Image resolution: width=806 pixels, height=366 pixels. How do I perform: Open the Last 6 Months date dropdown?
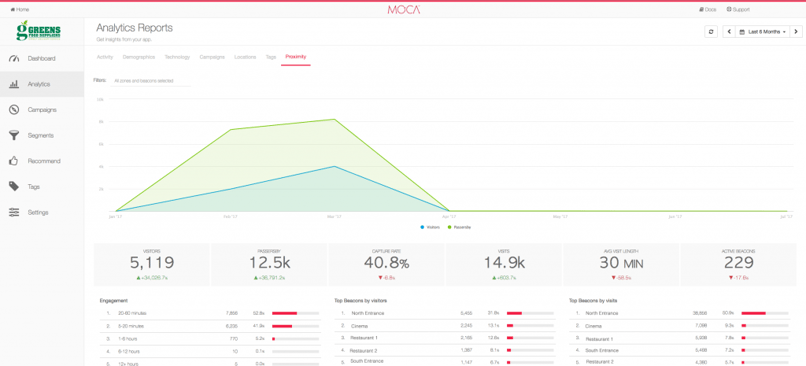[762, 32]
